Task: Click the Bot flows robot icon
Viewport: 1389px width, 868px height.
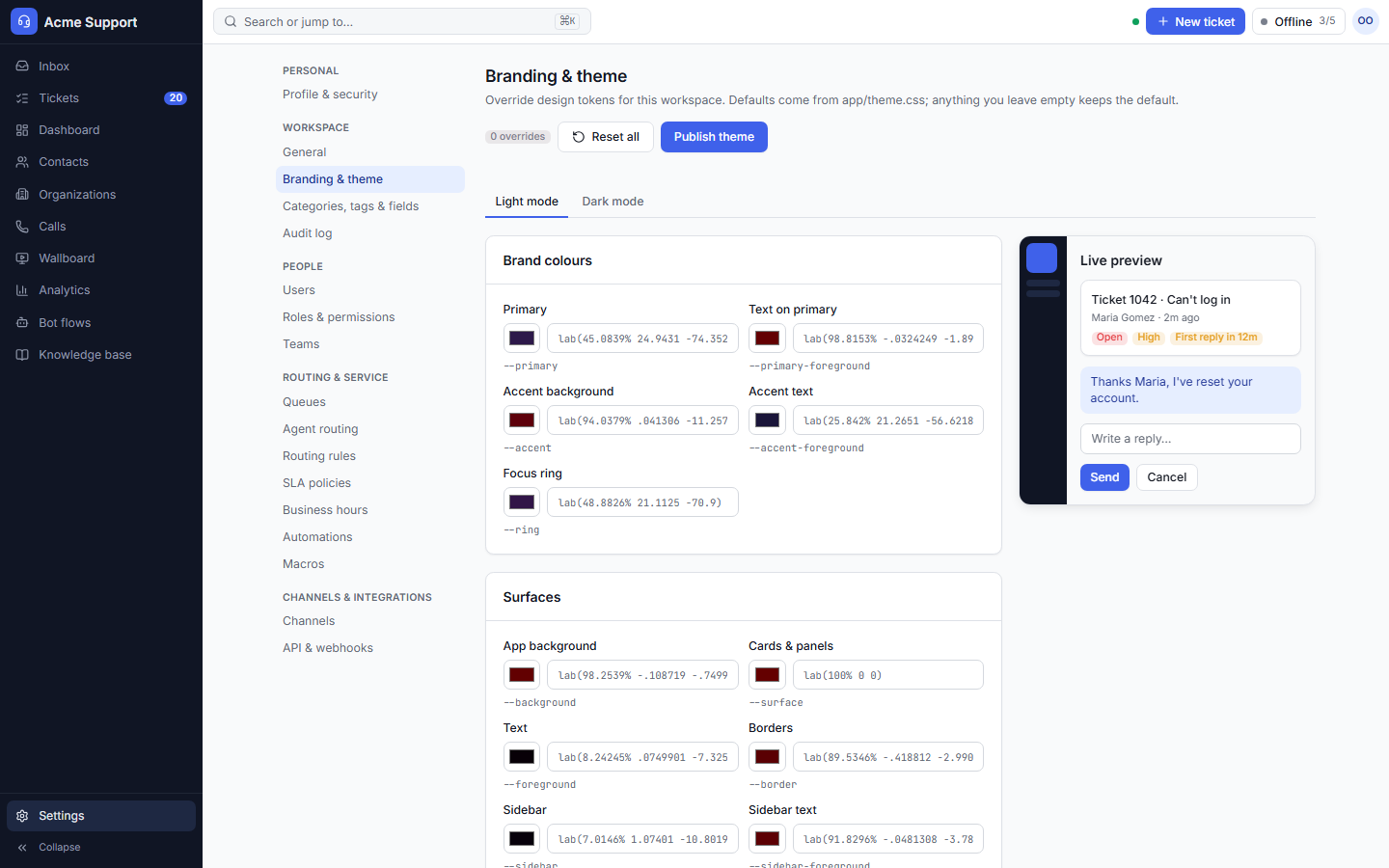Action: 22,323
